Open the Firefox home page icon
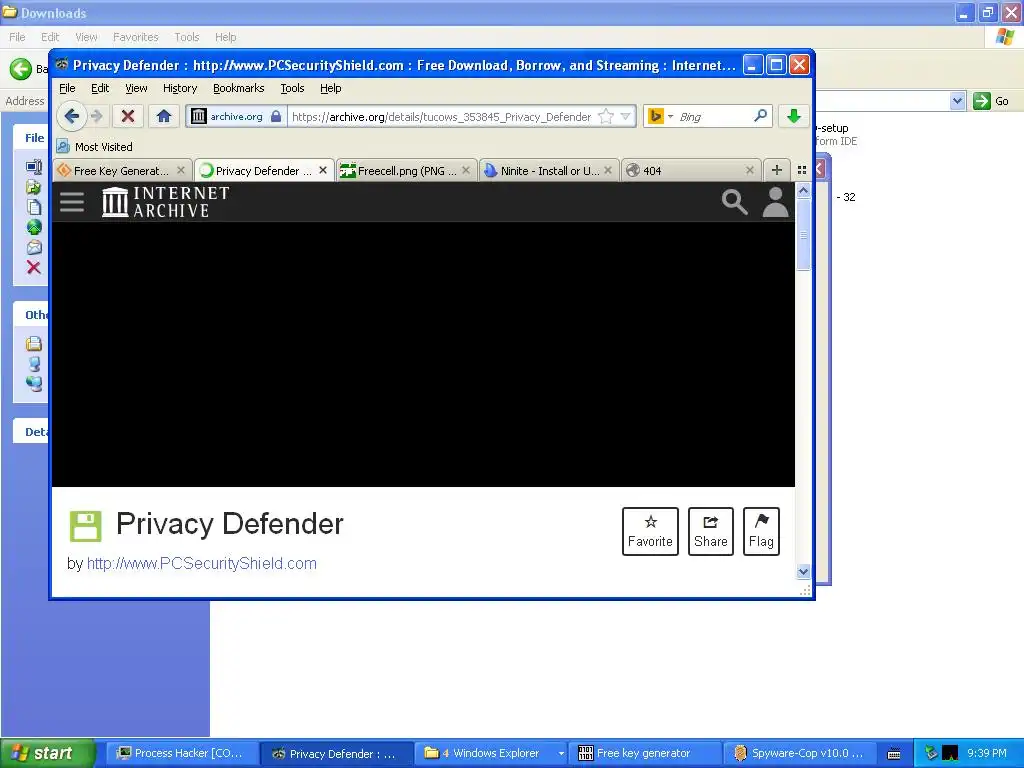Screen dimensions: 1024x768 pyautogui.click(x=163, y=116)
